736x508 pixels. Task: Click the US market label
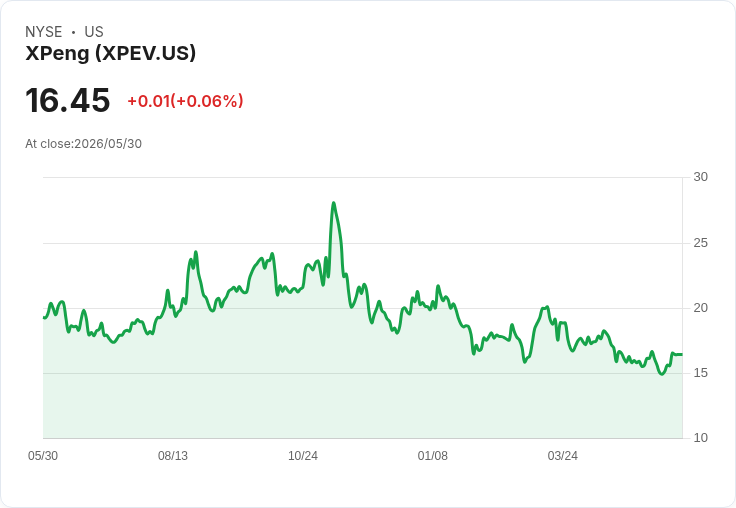94,32
